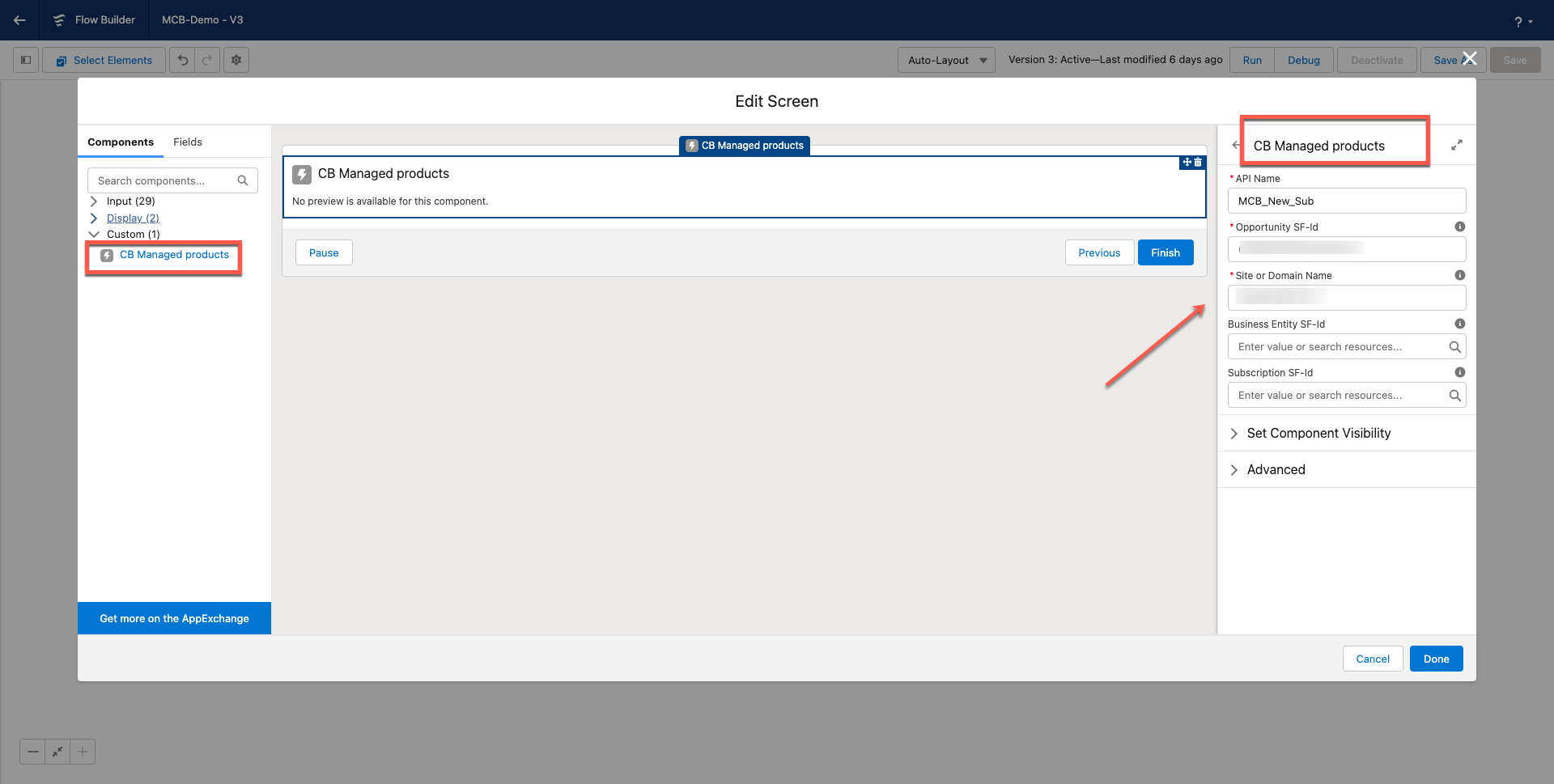Toggle the left toolbox panel icon

pyautogui.click(x=26, y=60)
